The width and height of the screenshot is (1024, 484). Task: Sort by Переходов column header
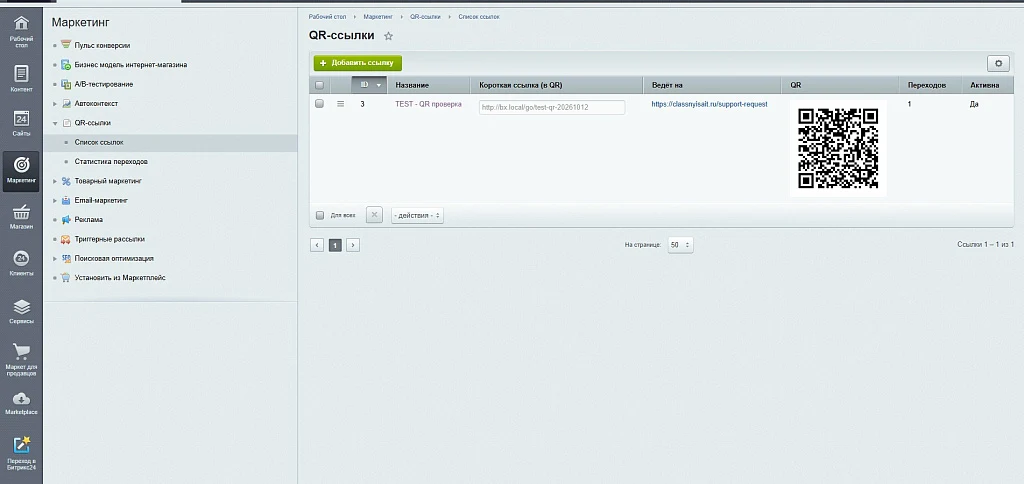pyautogui.click(x=931, y=85)
